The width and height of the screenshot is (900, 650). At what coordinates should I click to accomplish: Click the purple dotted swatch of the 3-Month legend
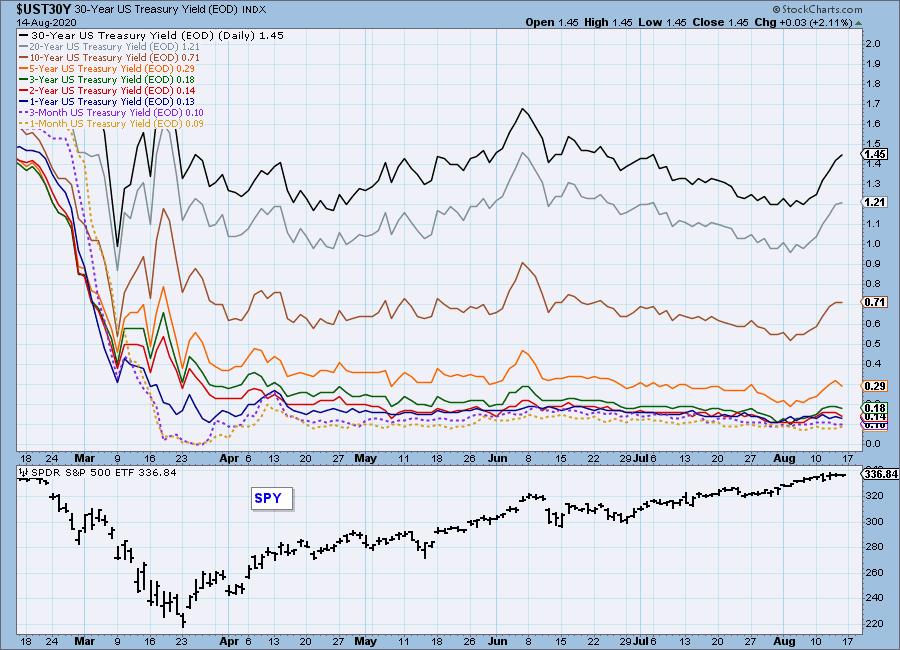tap(24, 113)
